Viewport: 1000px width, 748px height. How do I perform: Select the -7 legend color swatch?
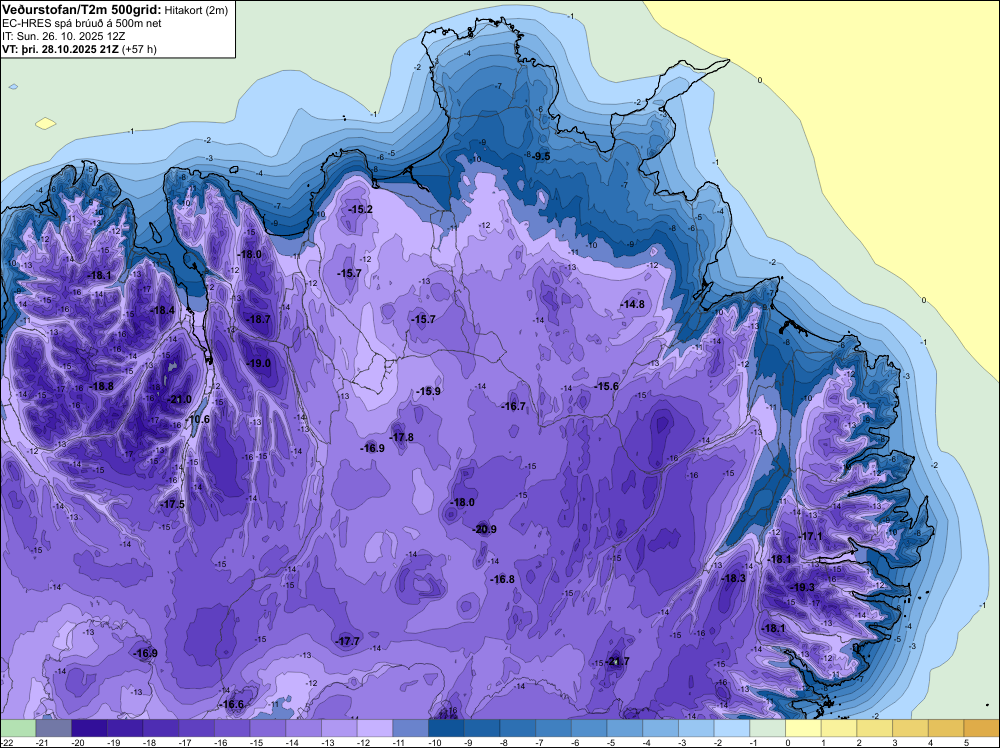click(554, 728)
